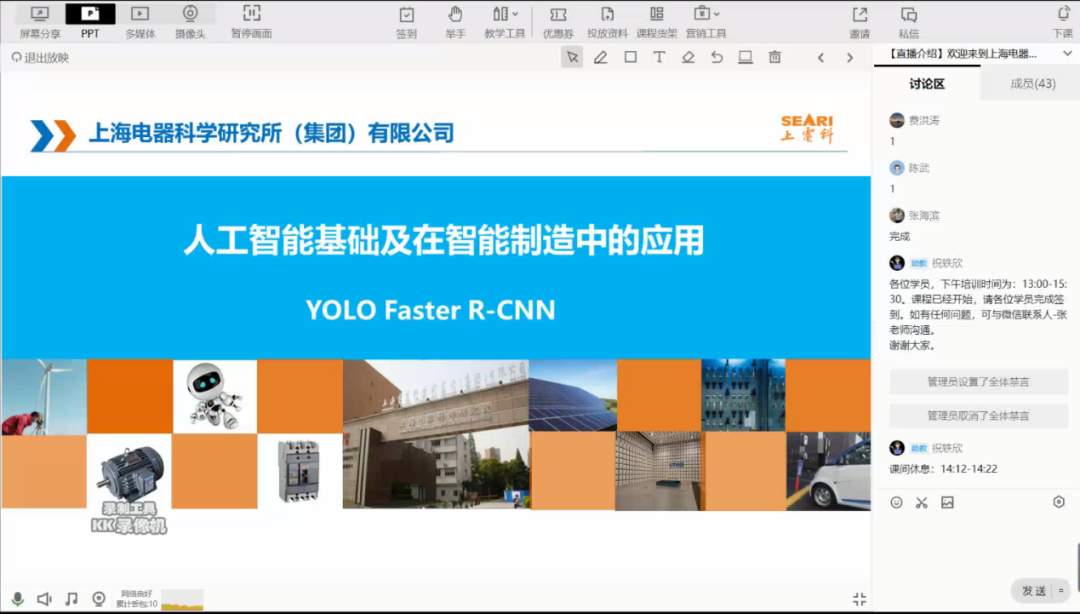Toggle the camera at bottom bar
This screenshot has width=1080, height=614.
(x=99, y=598)
